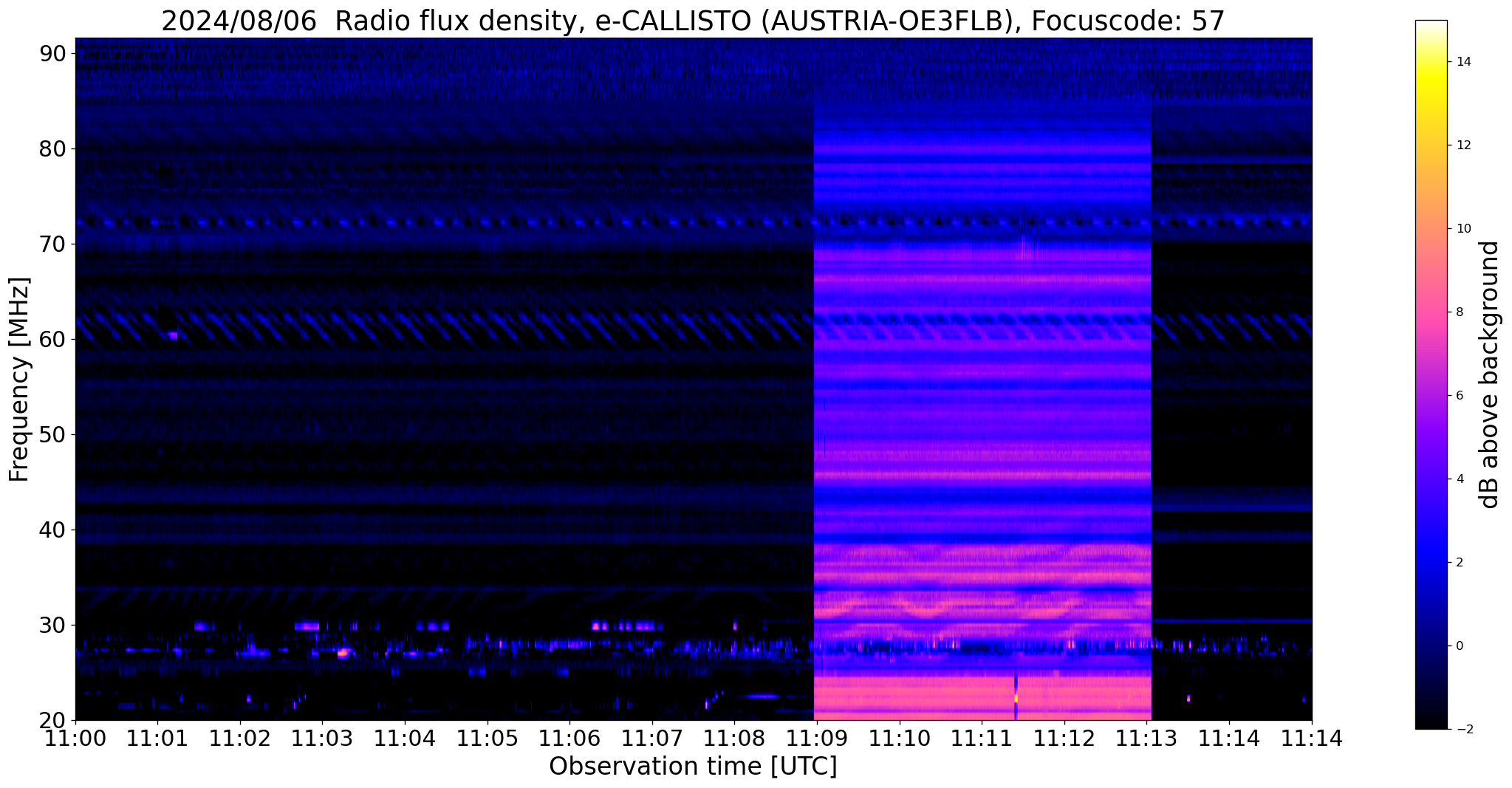Click the 20 MHz frequency tick label

click(54, 721)
